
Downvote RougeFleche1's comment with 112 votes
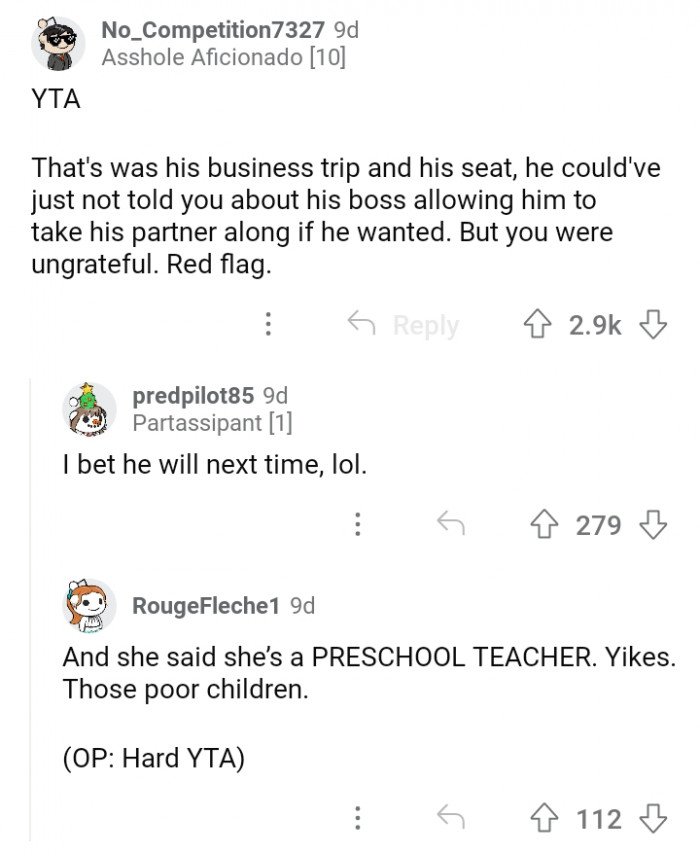pos(653,818)
